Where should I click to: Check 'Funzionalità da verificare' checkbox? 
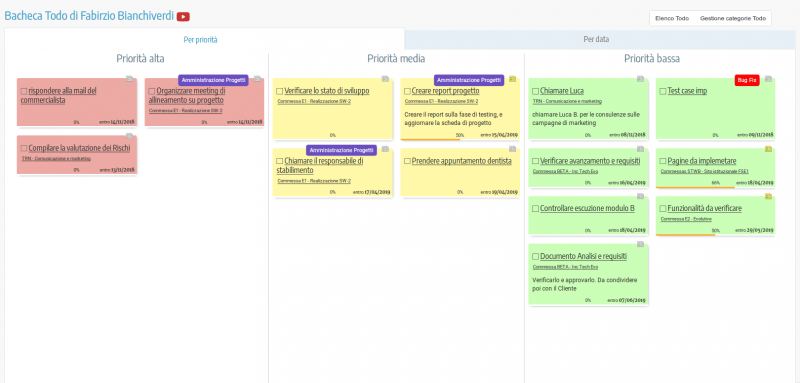[x=663, y=209]
